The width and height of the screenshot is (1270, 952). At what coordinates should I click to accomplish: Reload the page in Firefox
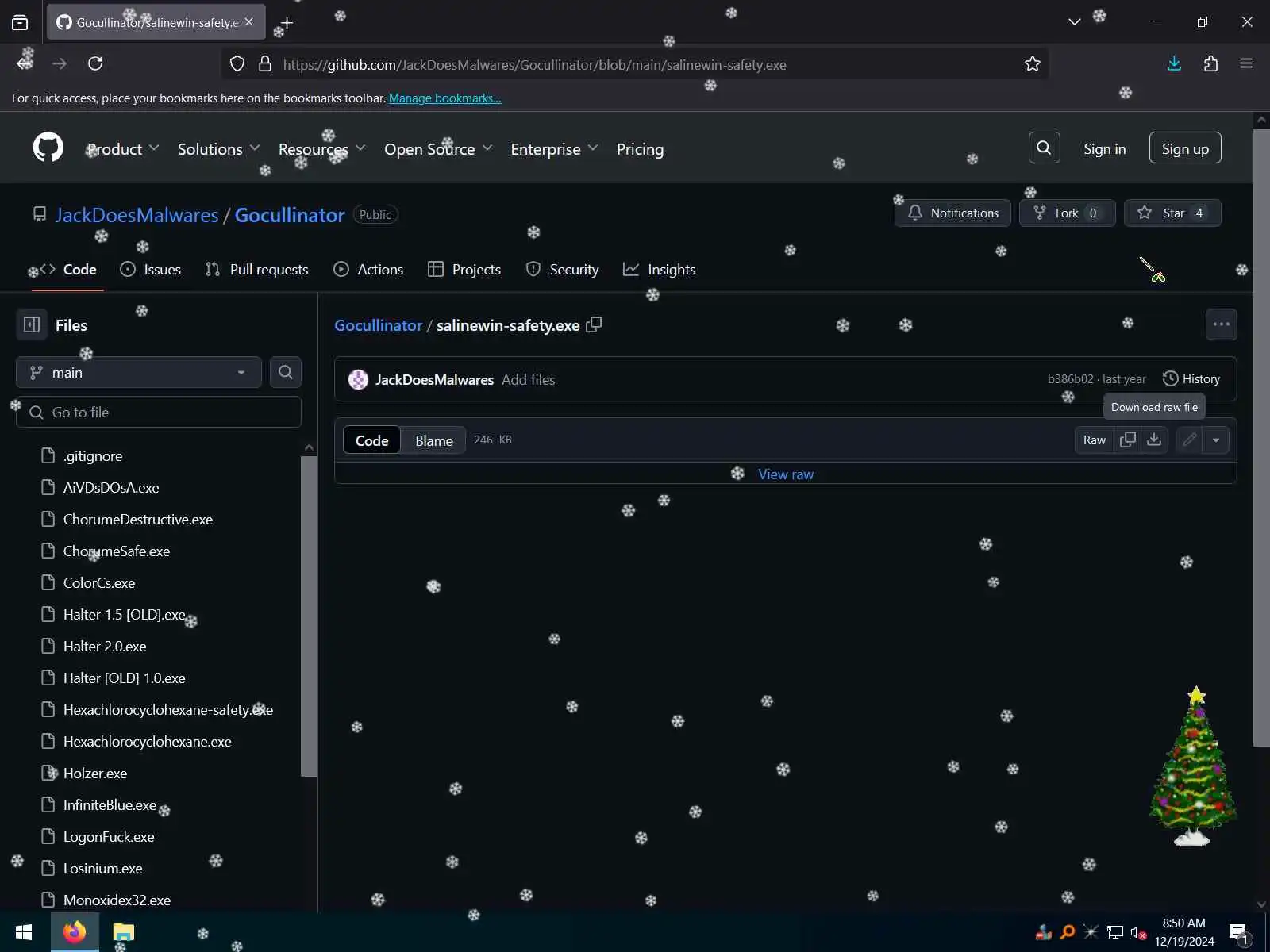click(x=95, y=63)
